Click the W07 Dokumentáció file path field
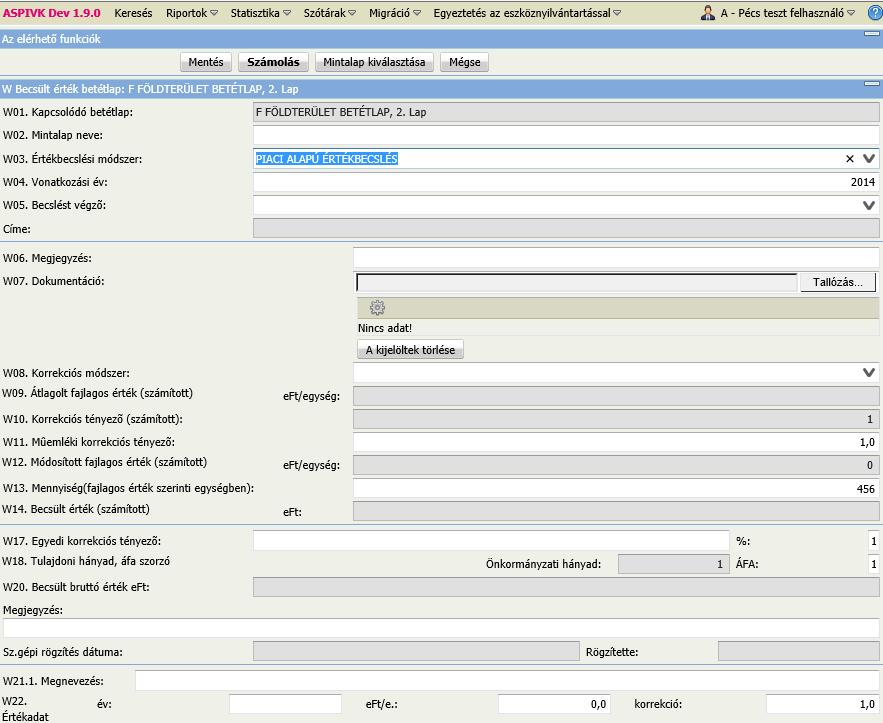Screen dimensions: 883x723 pos(577,282)
